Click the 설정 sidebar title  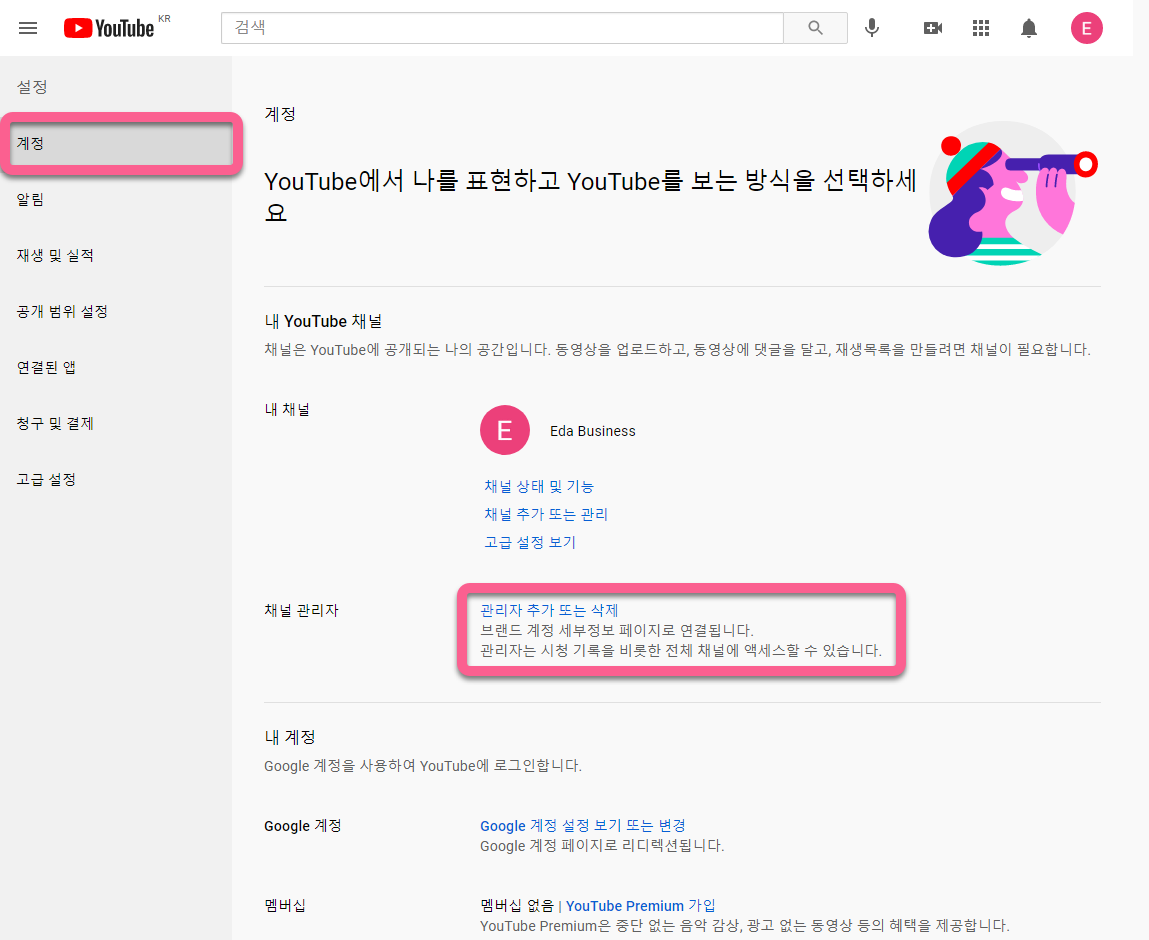pos(32,86)
